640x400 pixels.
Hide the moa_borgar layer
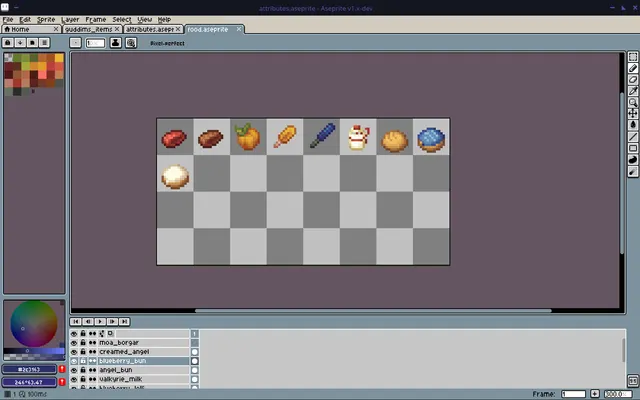74,343
